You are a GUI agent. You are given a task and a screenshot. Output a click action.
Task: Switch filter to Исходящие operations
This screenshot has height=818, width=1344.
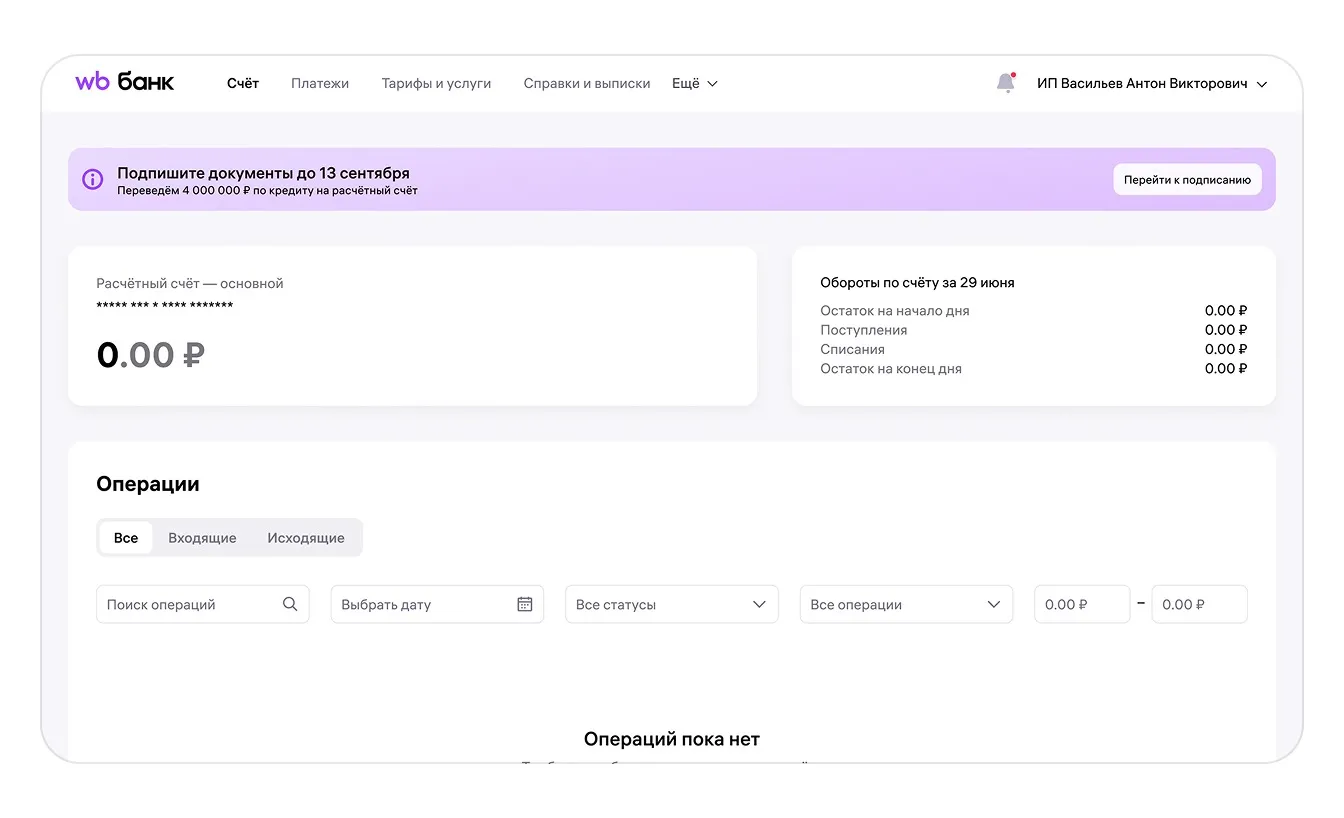(x=306, y=538)
